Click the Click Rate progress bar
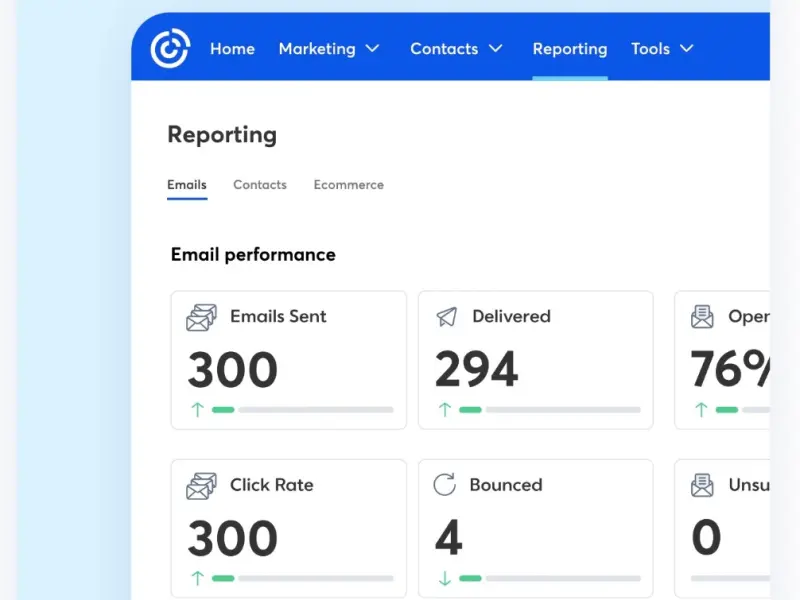 303,578
